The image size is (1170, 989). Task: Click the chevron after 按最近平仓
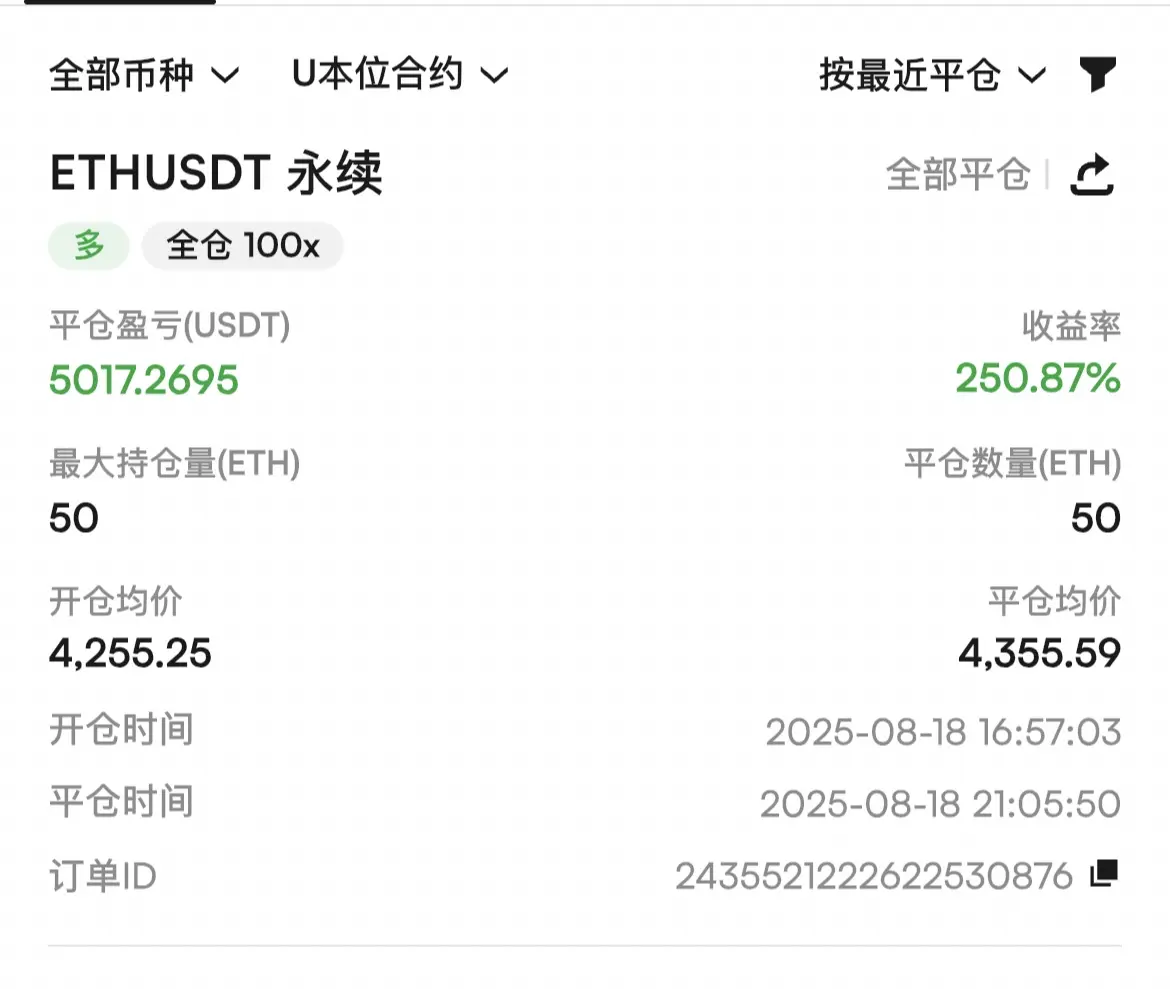tap(1032, 75)
